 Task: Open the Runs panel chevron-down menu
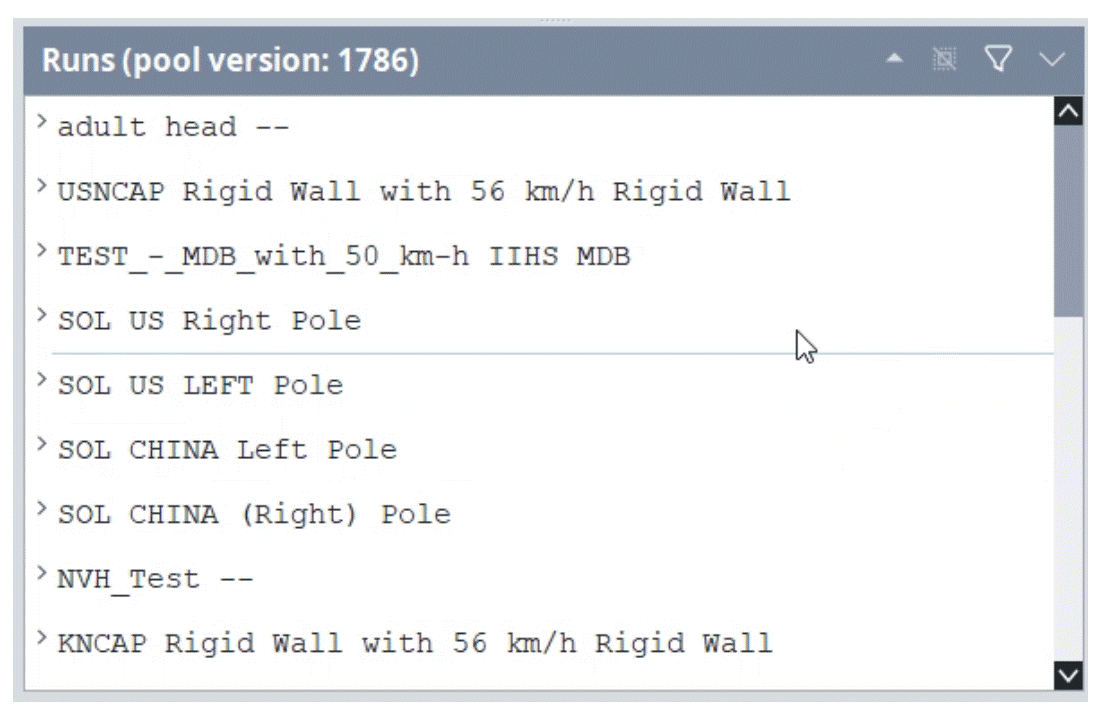[1052, 60]
